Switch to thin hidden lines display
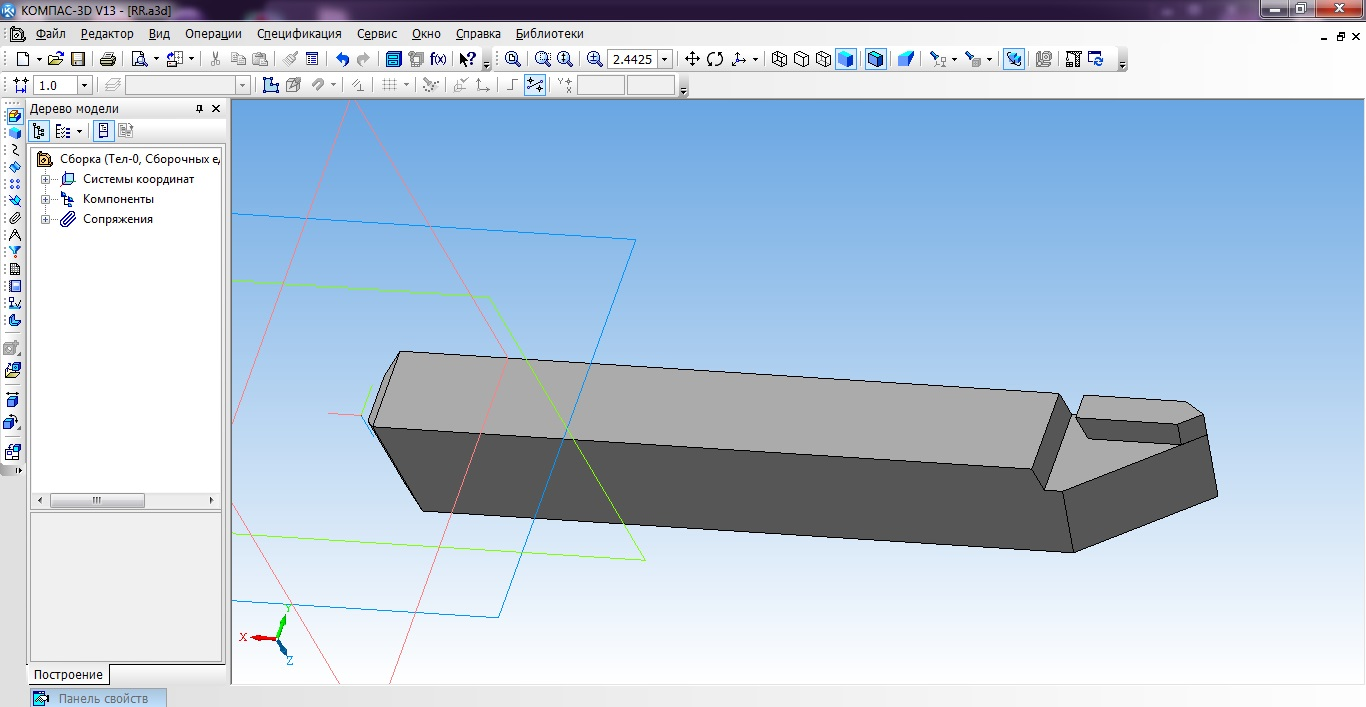Image resolution: width=1366 pixels, height=707 pixels. (823, 59)
